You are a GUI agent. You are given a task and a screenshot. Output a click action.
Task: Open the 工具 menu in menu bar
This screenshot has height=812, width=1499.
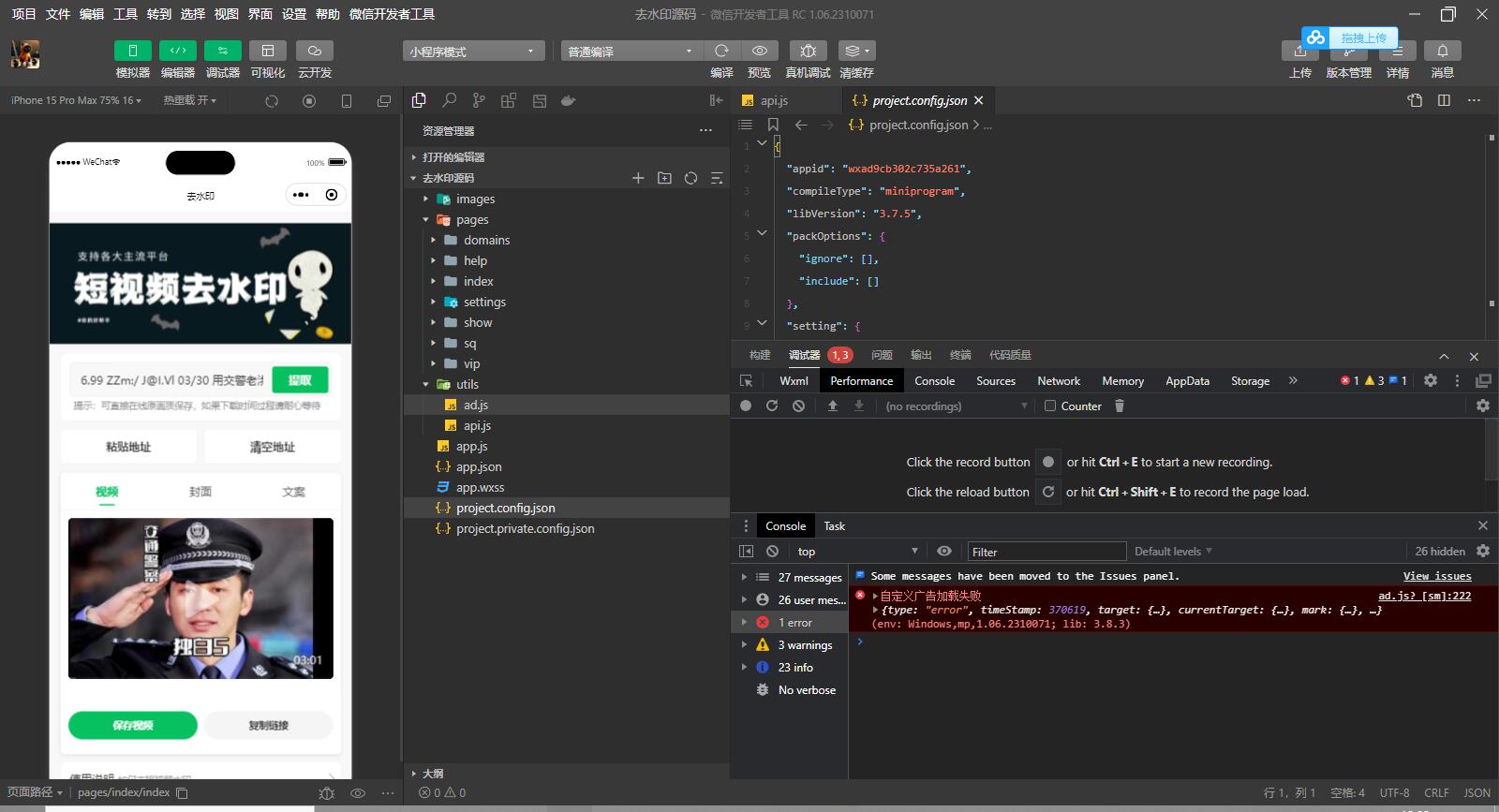tap(125, 14)
